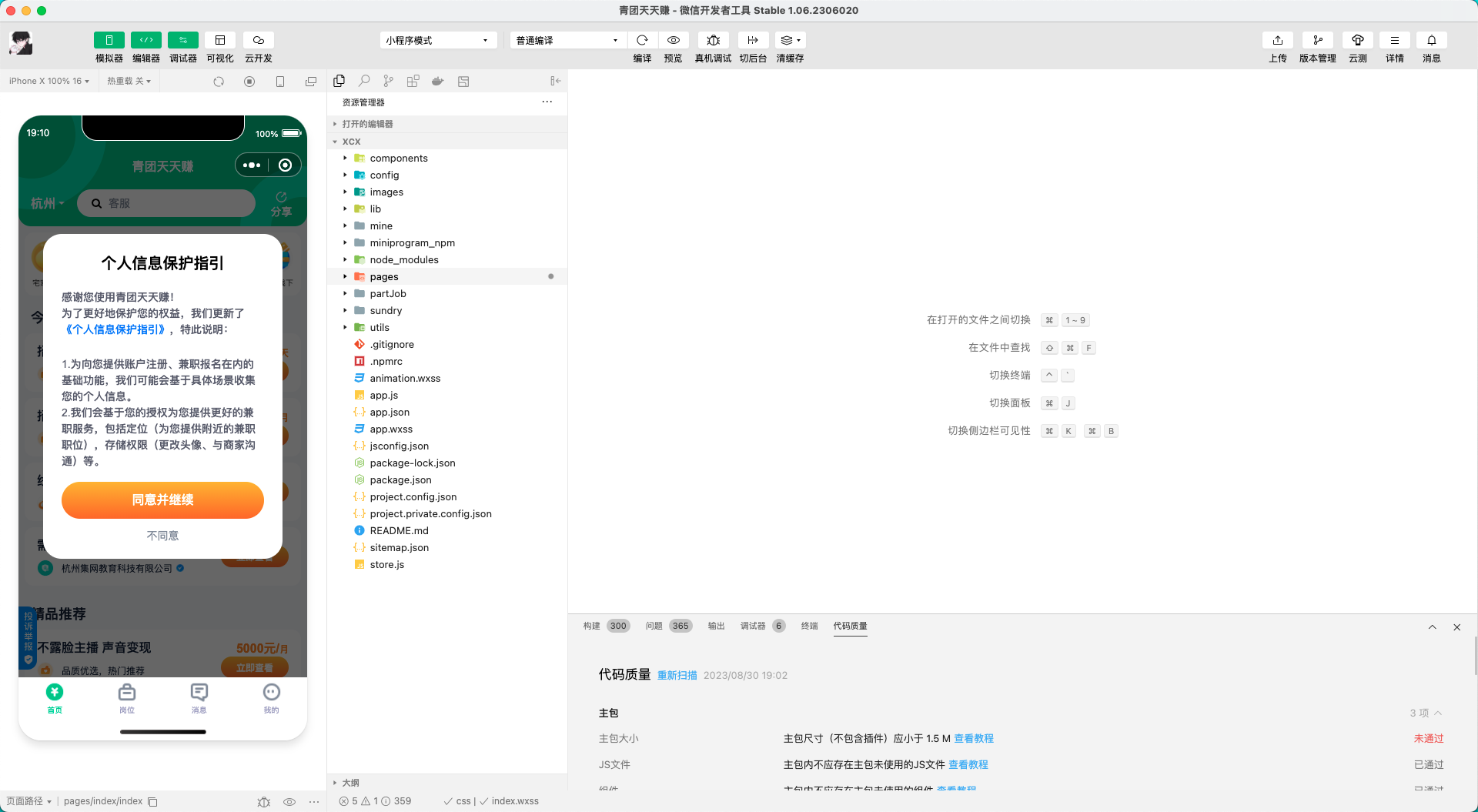Open the iPhone X device dropdown

coord(49,81)
